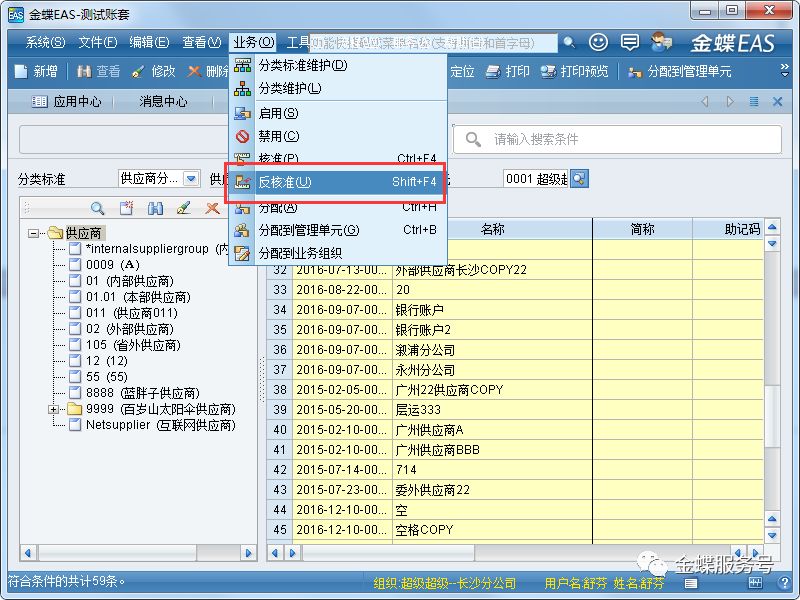The image size is (800, 600).
Task: Click the 修改 (Edit) toolbar button
Action: coord(153,71)
